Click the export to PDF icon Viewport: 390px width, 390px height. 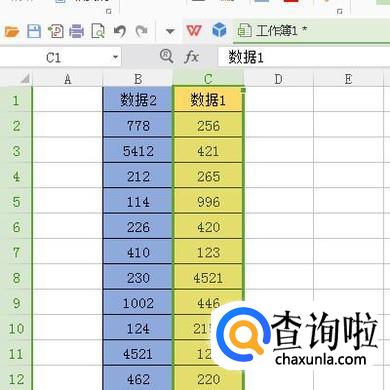pos(56,31)
